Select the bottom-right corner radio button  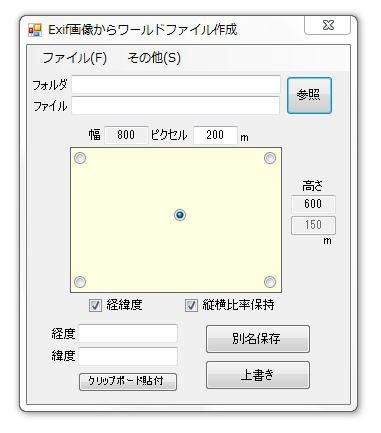coord(270,282)
